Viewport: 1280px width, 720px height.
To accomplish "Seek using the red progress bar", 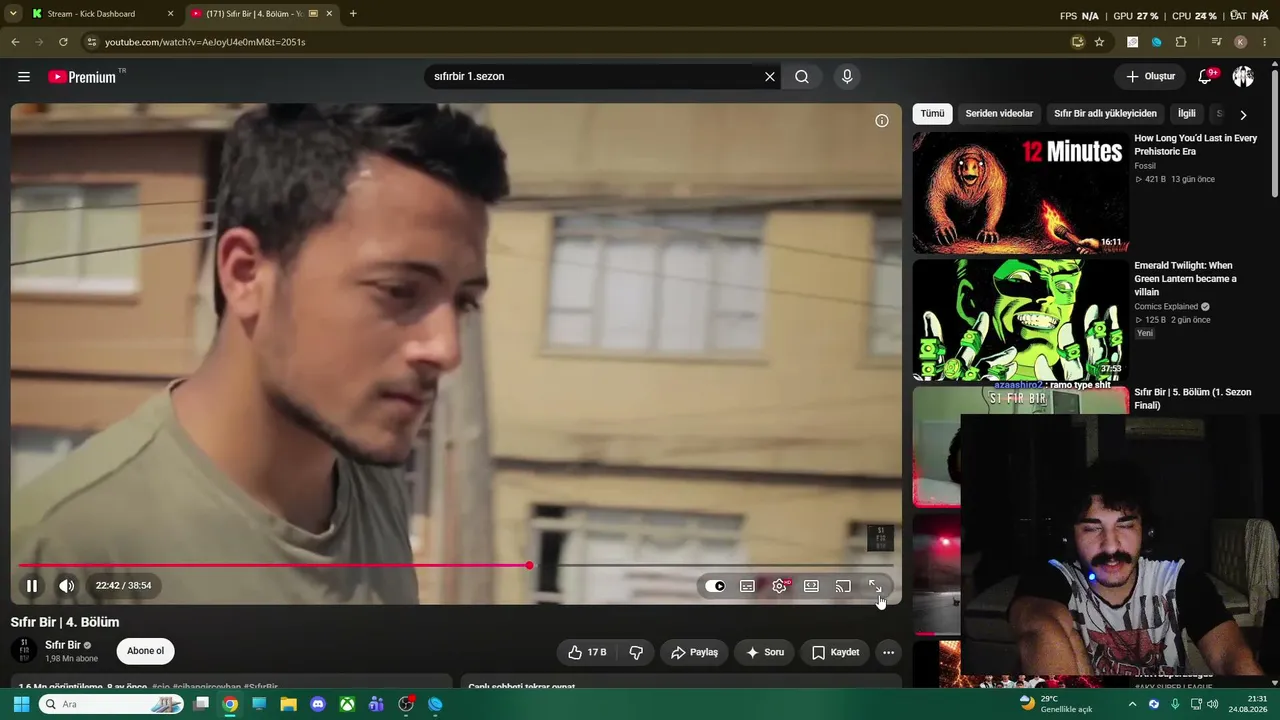I will tap(455, 566).
